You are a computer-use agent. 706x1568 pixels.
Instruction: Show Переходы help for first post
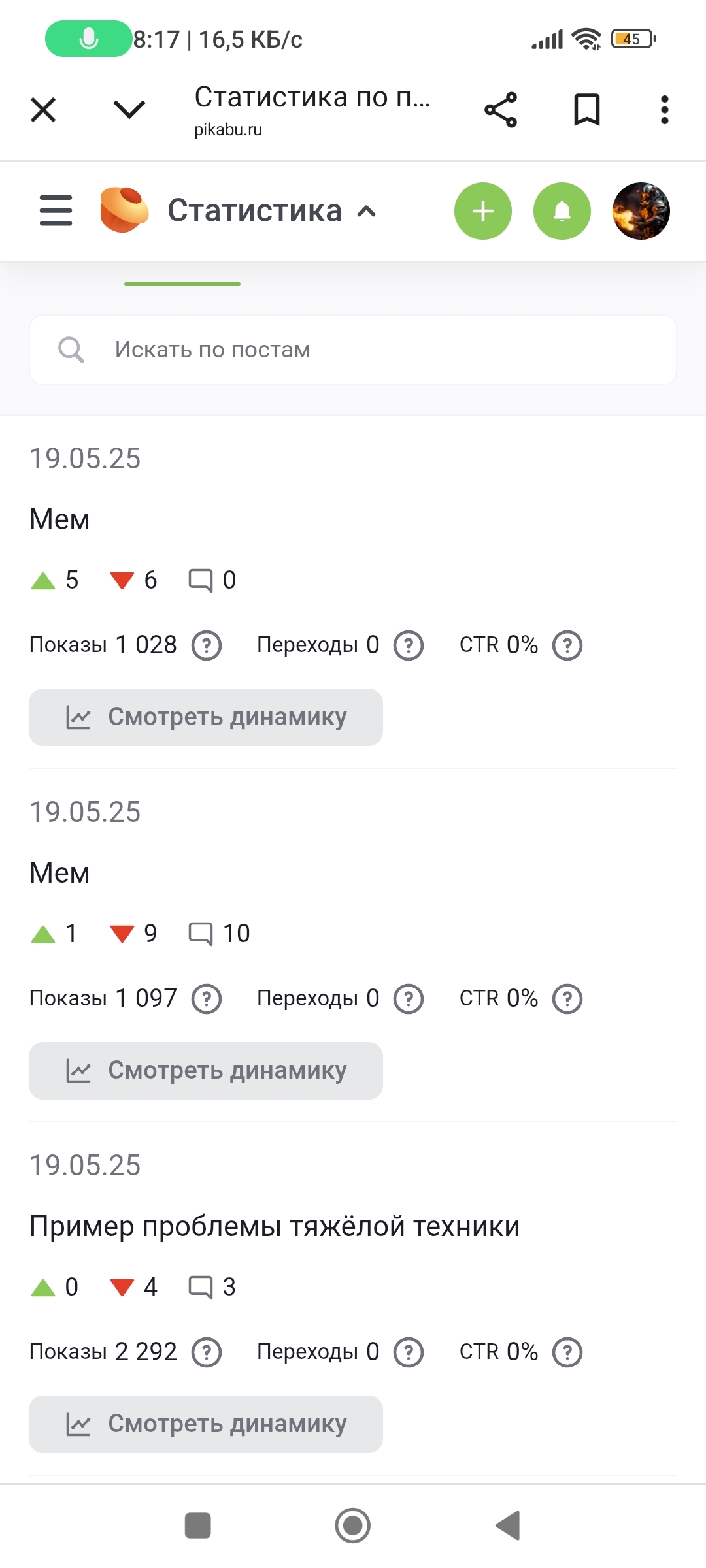point(409,645)
